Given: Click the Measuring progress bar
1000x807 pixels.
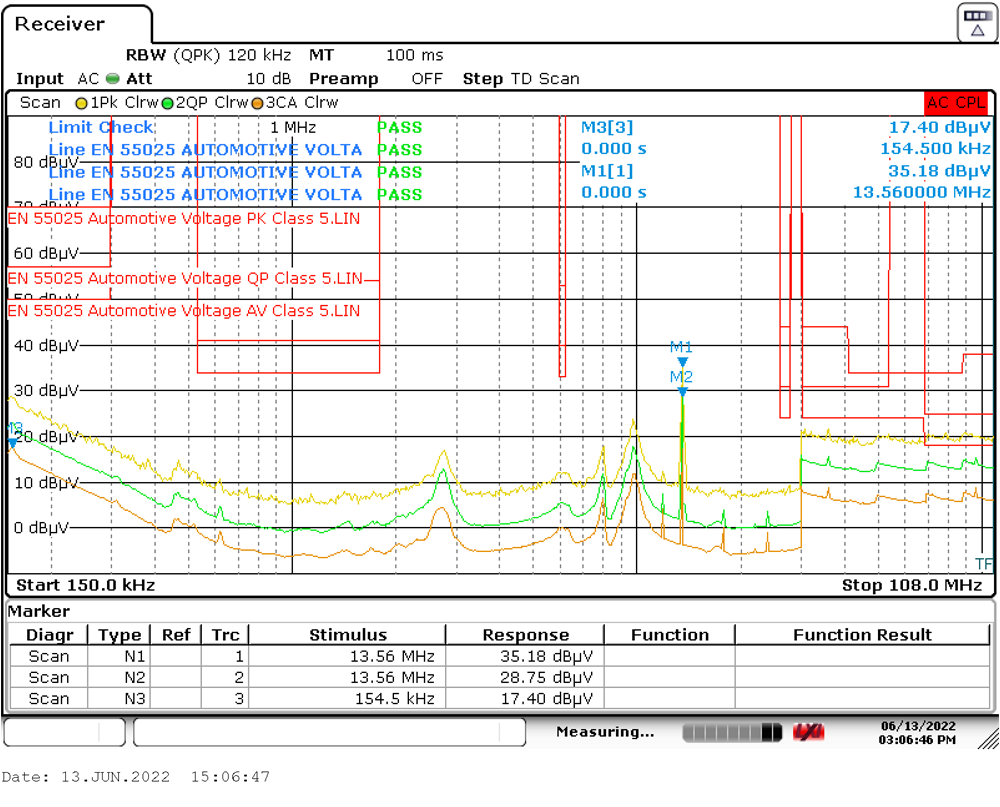Looking at the screenshot, I should pyautogui.click(x=730, y=732).
